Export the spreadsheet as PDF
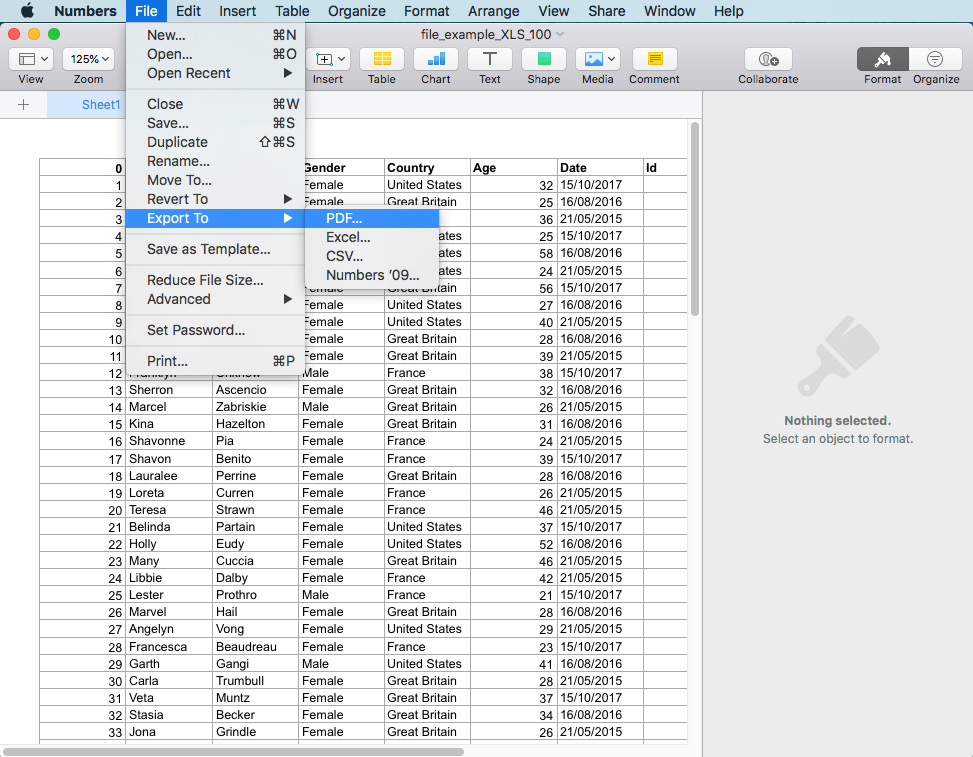 [344, 217]
